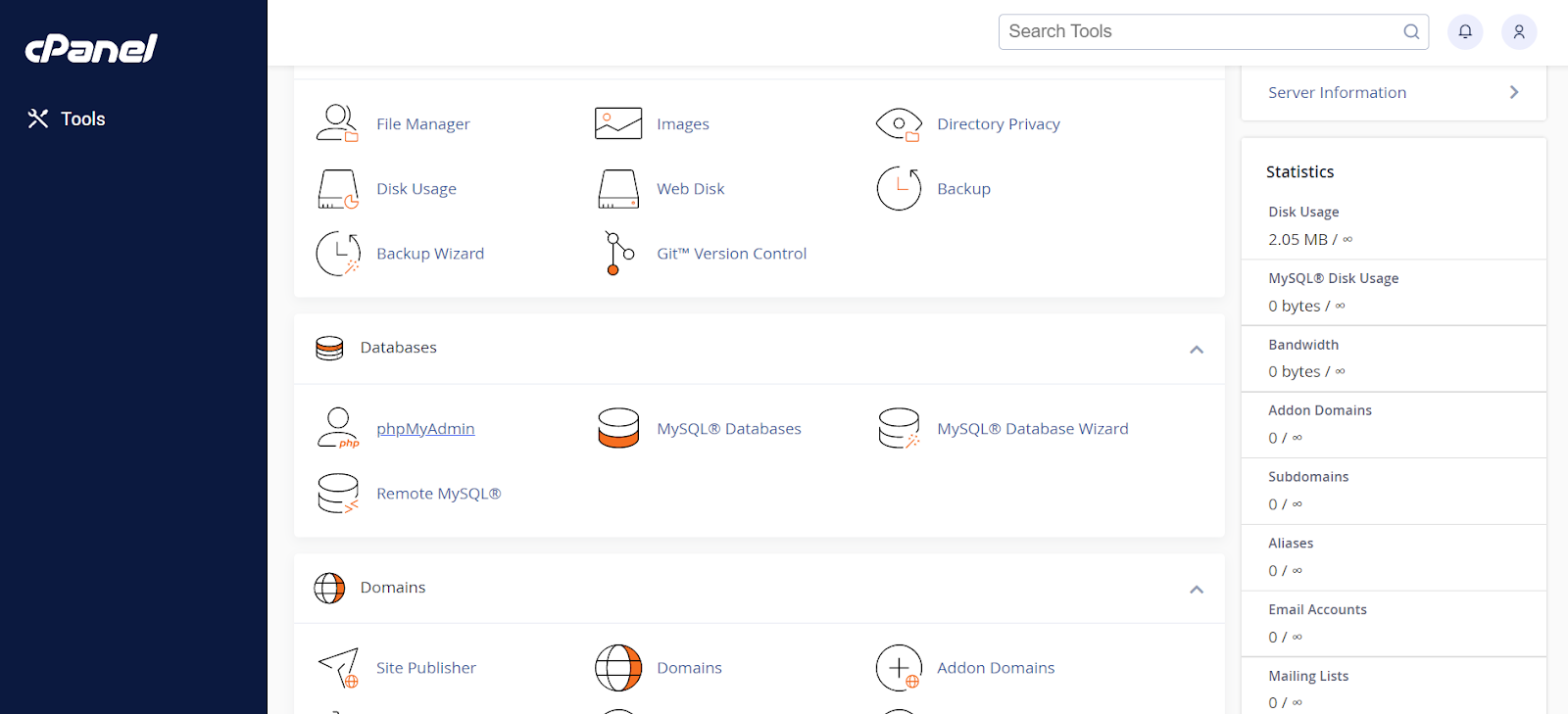Screen dimensions: 1568x714
Task: Open the MySQL Database Wizard icon
Action: 899,428
